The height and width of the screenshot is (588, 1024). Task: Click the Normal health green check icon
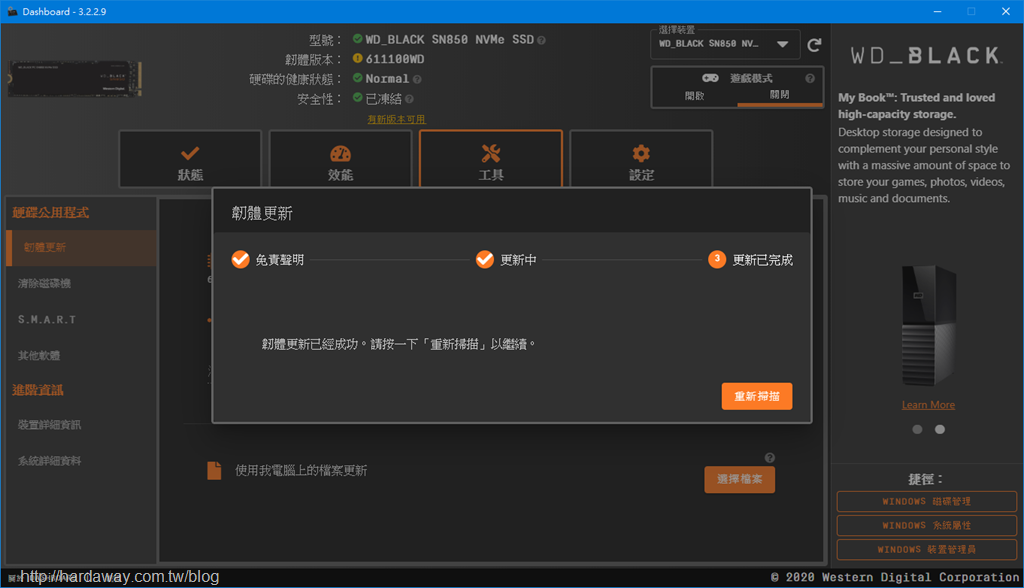point(357,78)
